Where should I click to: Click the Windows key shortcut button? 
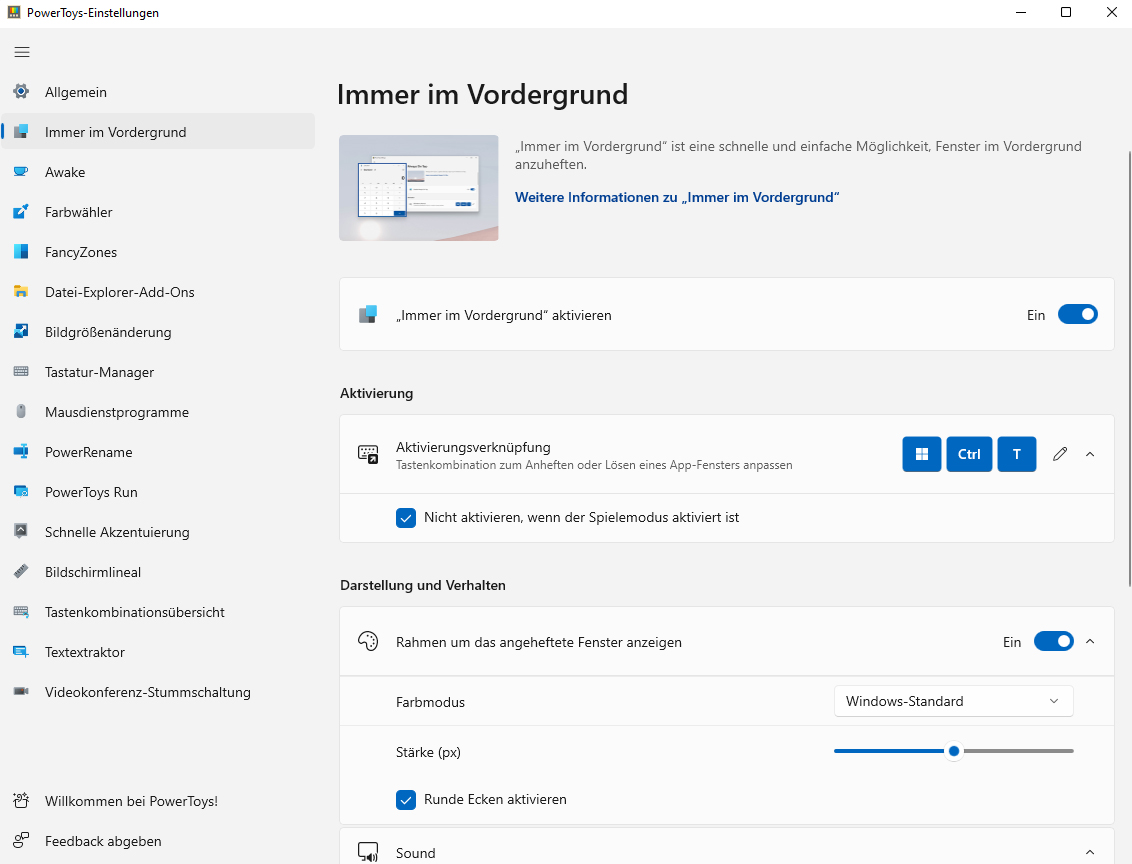point(921,454)
